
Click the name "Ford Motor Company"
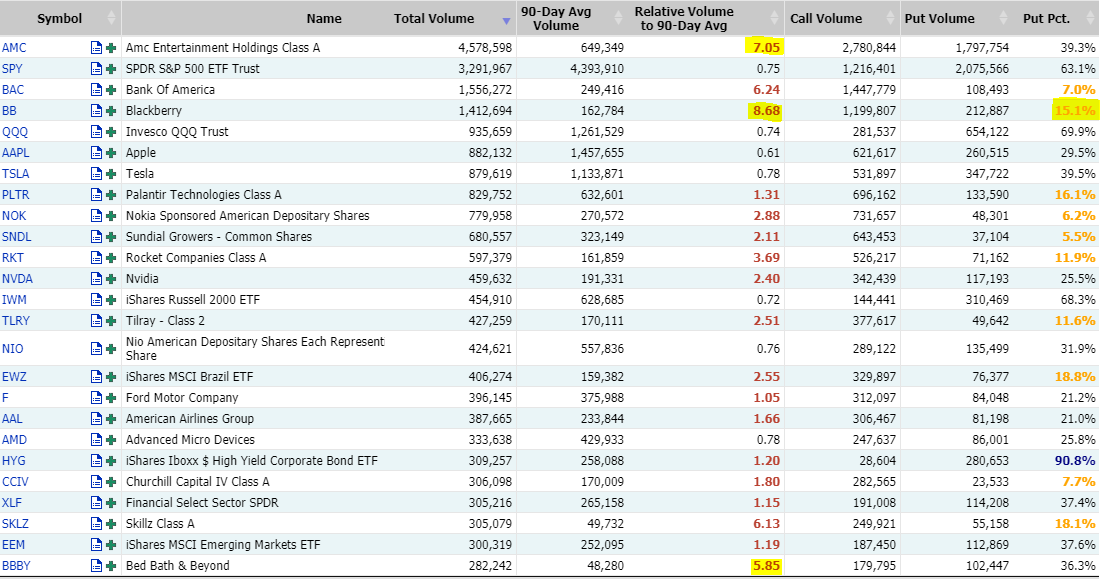pos(182,398)
